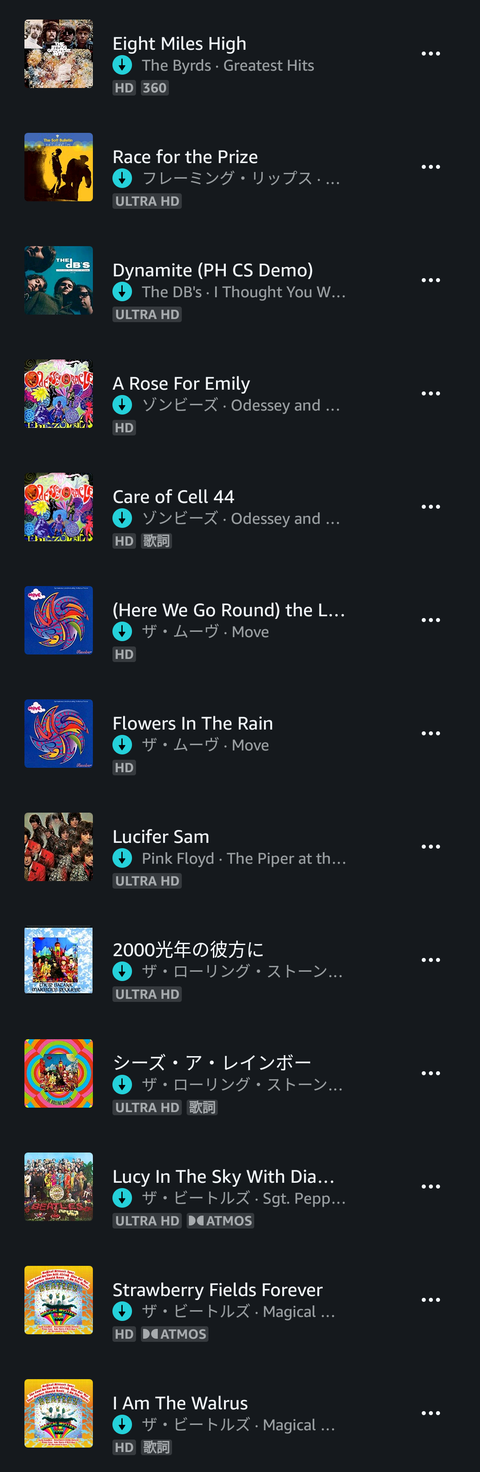Open more options for Eight Miles High

pyautogui.click(x=431, y=54)
